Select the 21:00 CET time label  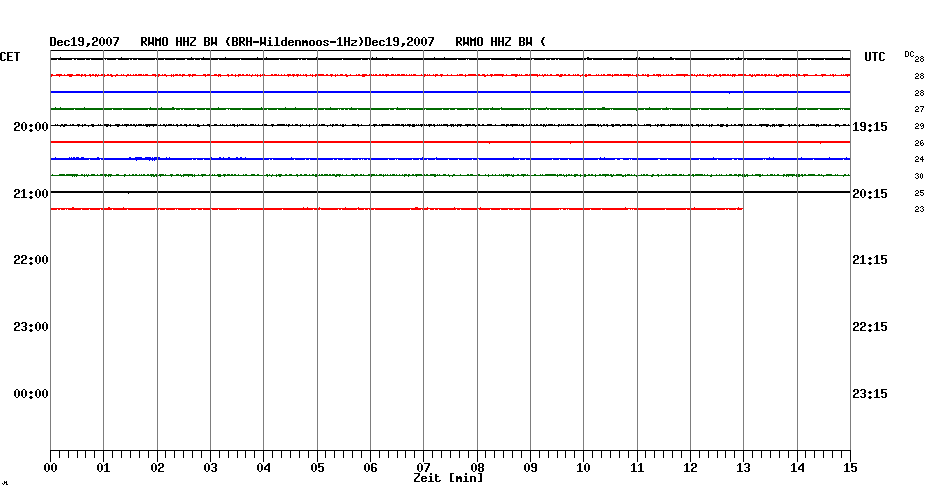[31, 194]
